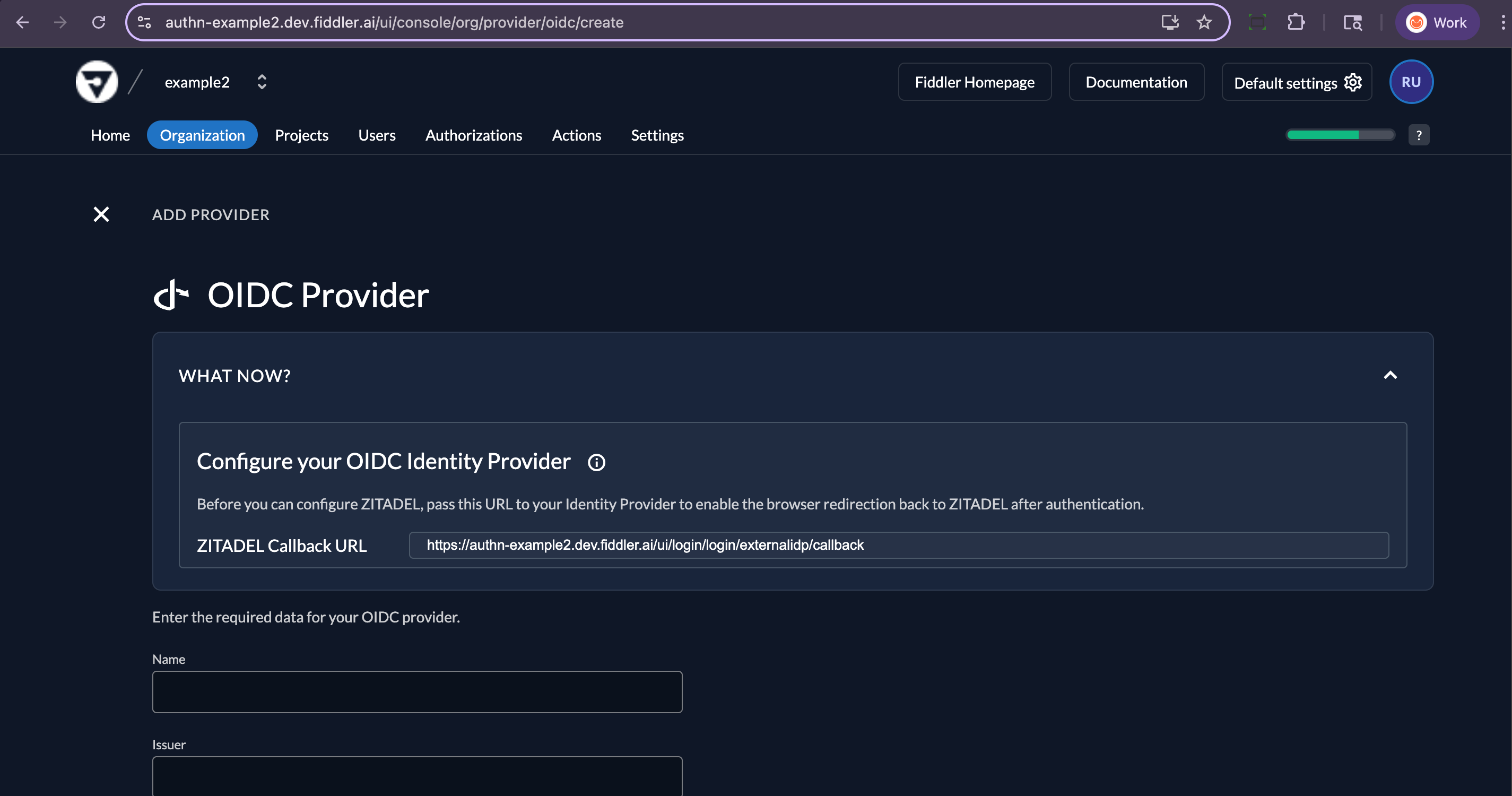Click the Name input field

pos(418,691)
